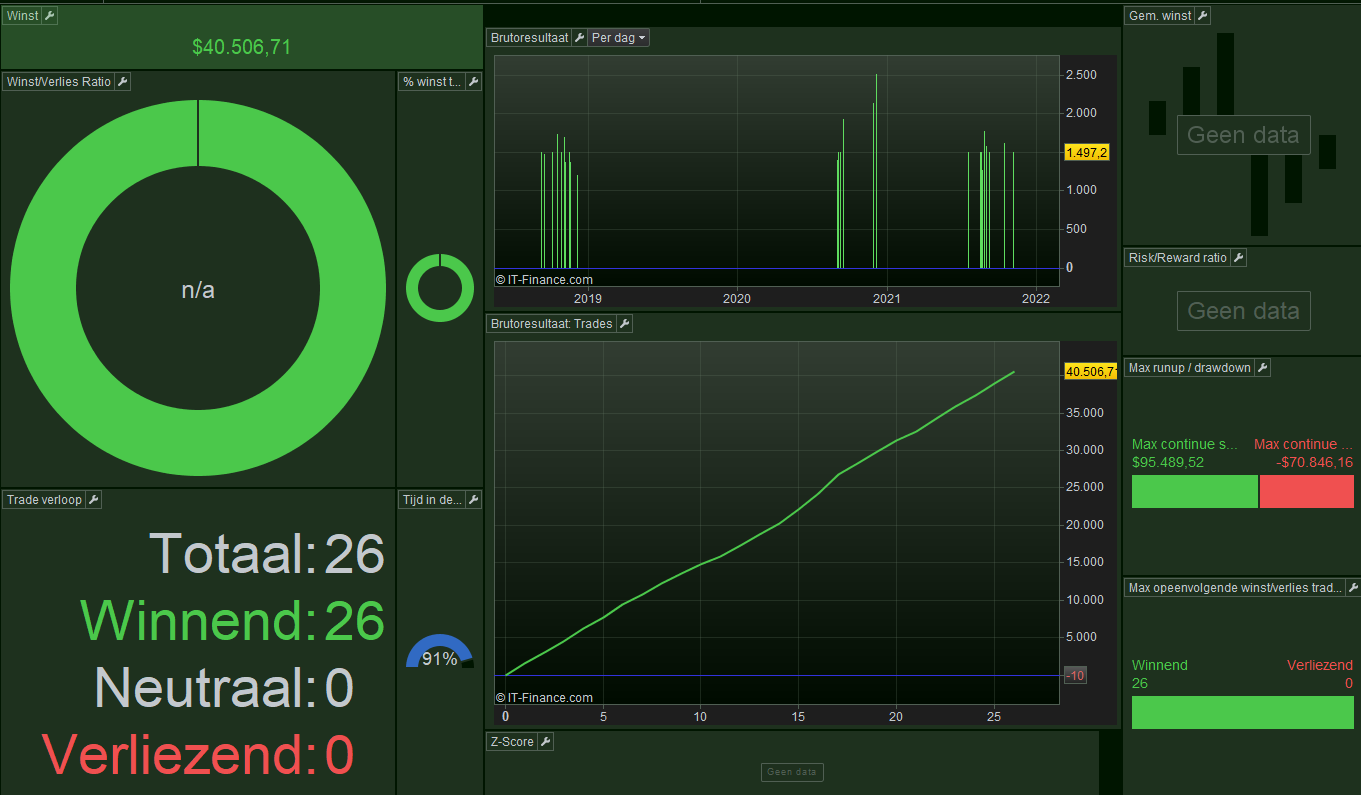Click wrench icon for Max runup / drawdown
Image resolution: width=1361 pixels, height=795 pixels.
(1262, 368)
